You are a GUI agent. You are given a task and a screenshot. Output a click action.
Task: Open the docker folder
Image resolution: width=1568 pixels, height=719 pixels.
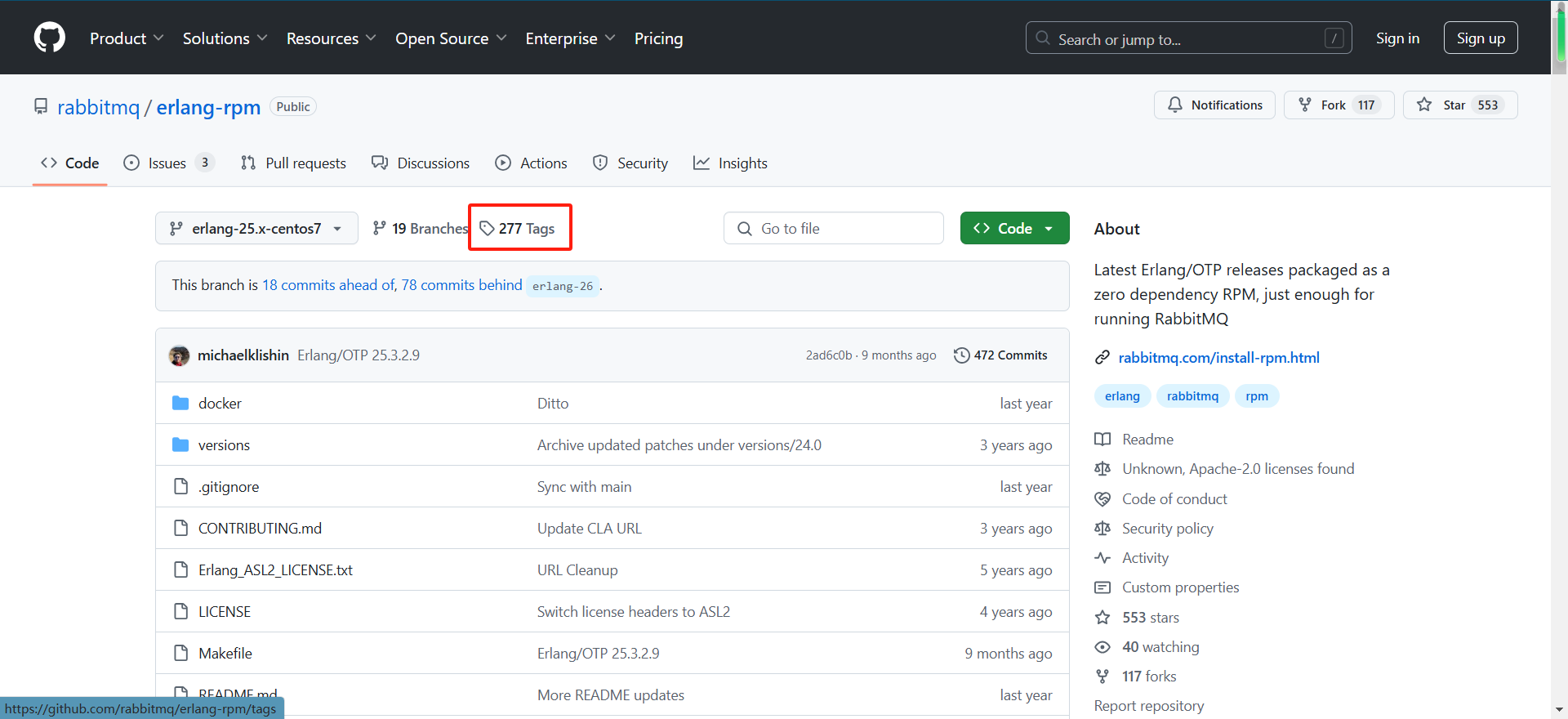tap(220, 403)
